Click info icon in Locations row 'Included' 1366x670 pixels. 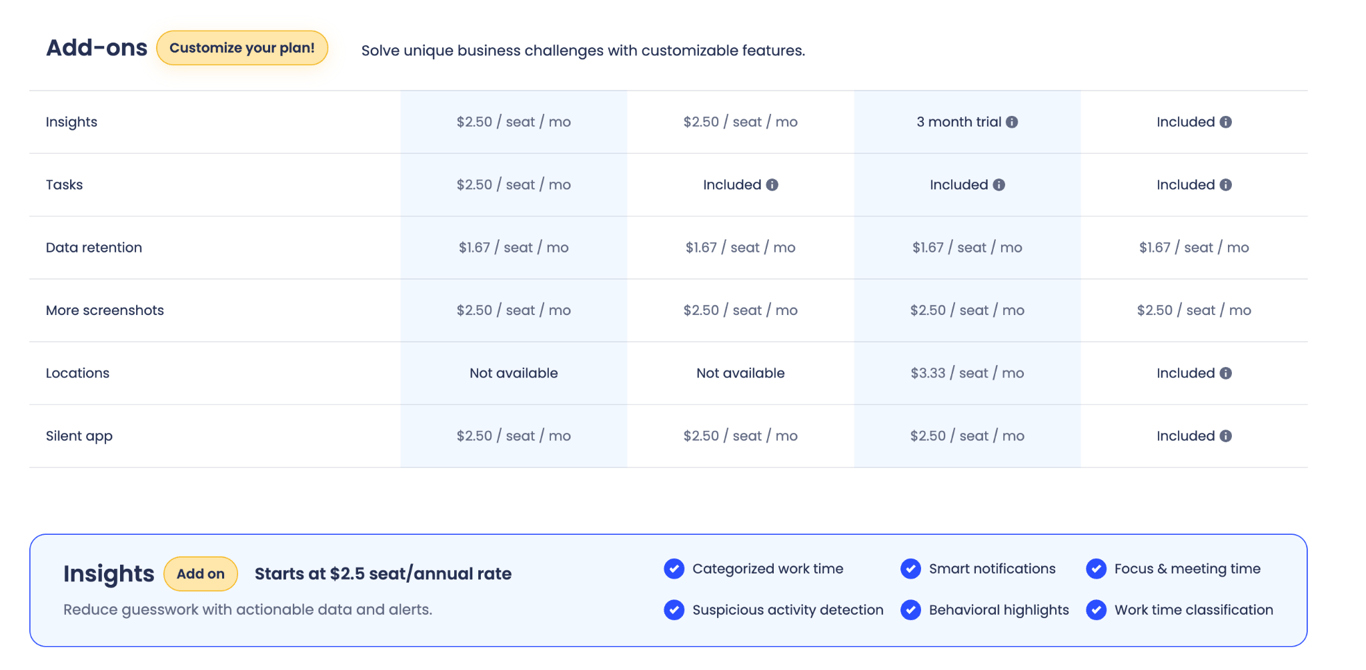(1226, 373)
